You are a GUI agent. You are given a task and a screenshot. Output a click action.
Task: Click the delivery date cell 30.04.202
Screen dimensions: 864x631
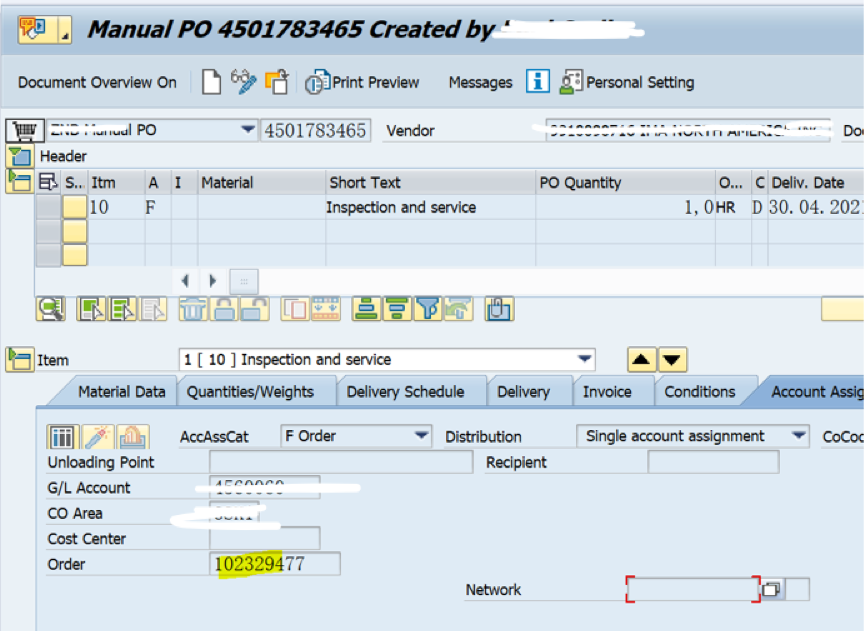coord(816,207)
